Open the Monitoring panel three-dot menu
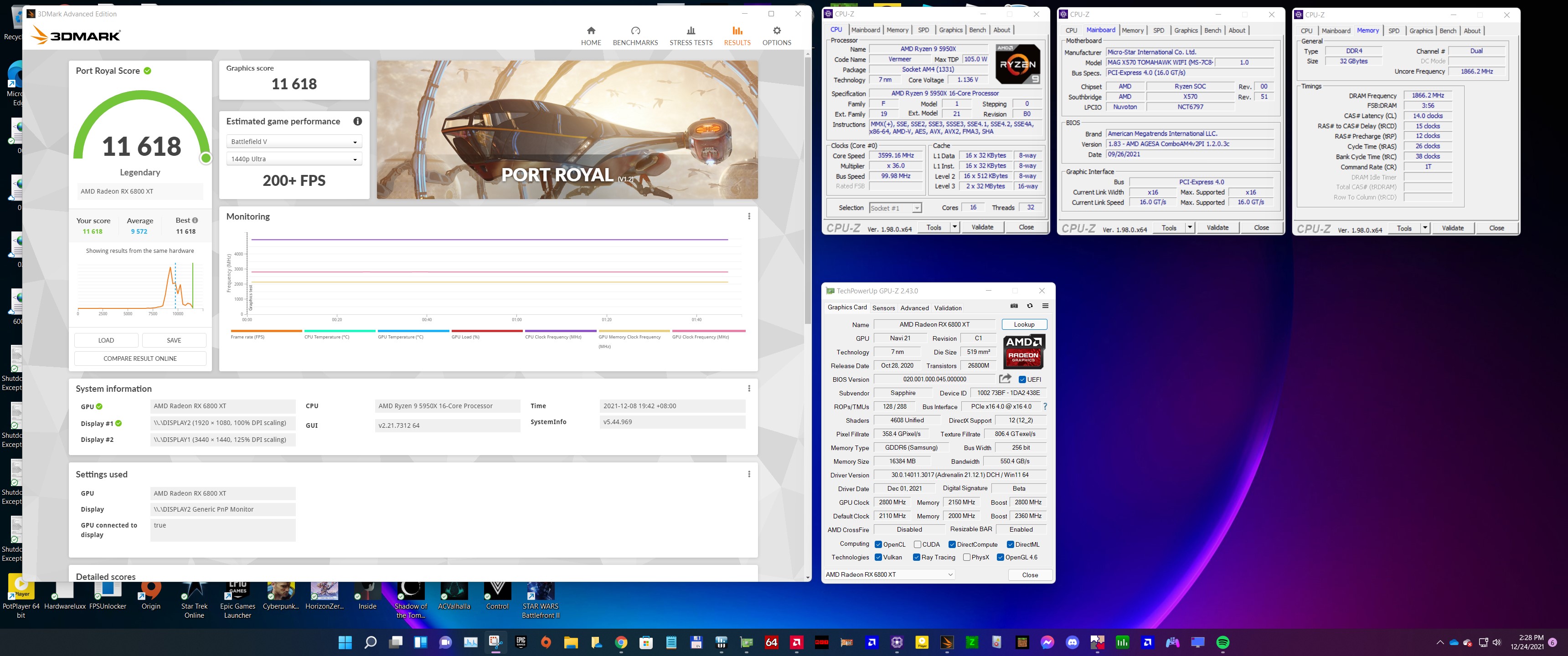Screen dimensions: 1568x656 (749, 216)
